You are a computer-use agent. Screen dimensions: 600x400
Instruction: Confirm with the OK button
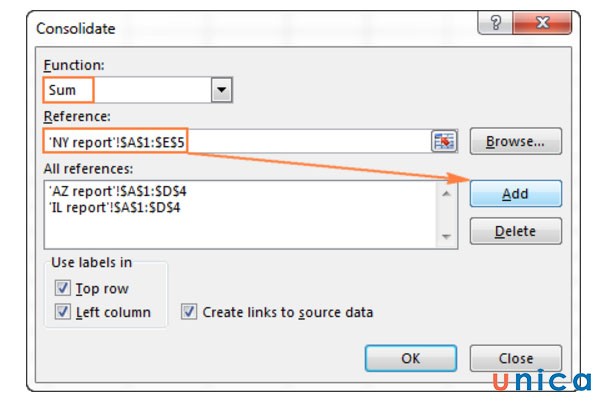coord(411,357)
